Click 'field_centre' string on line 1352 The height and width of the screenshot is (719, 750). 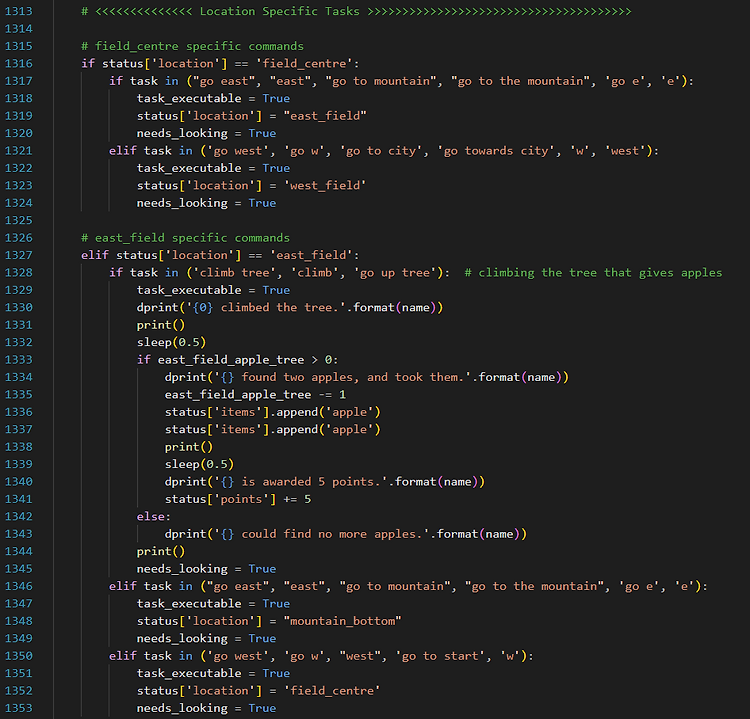pyautogui.click(x=332, y=690)
